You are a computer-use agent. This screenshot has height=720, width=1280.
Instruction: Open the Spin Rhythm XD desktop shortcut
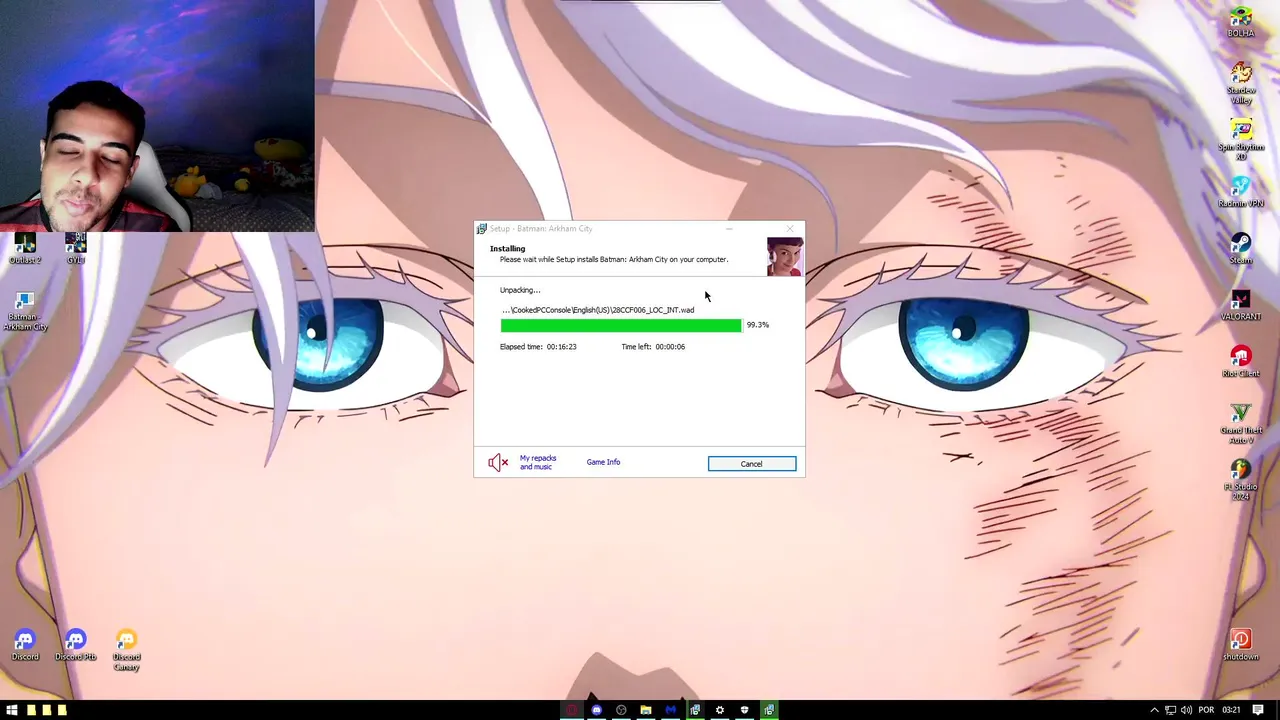tap(1241, 140)
